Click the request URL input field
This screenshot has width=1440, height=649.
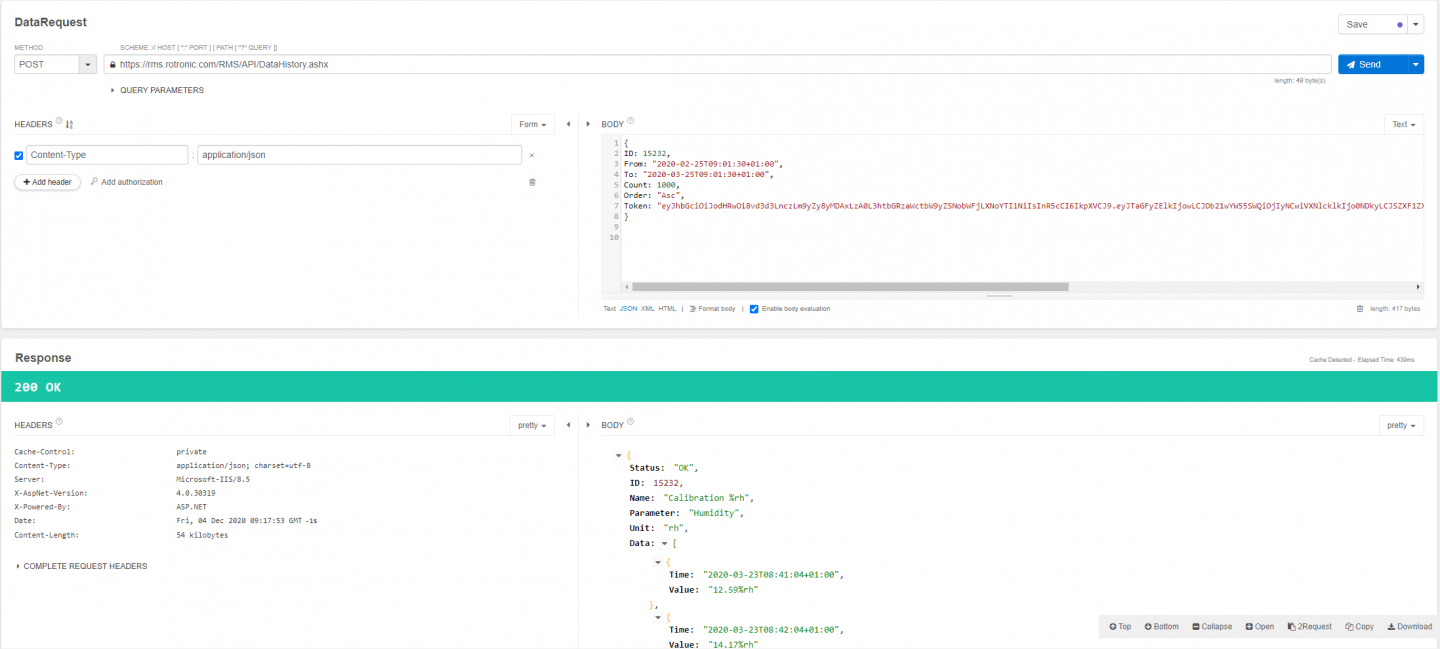click(x=718, y=64)
